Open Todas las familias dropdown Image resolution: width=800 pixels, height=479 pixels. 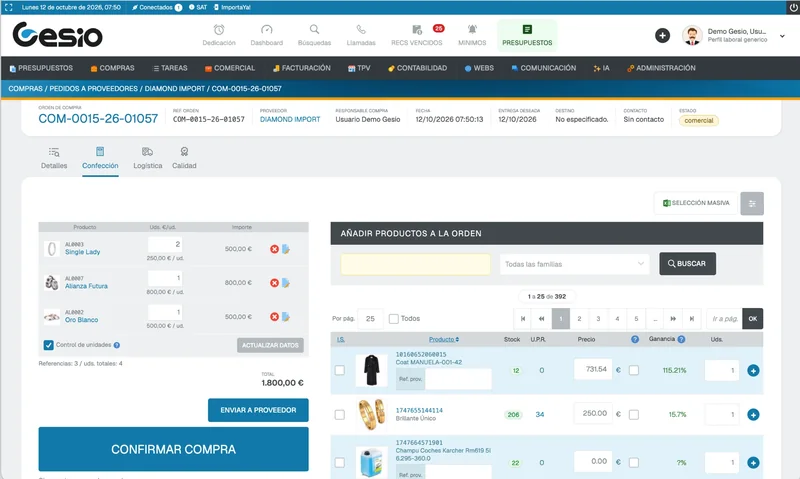(574, 264)
